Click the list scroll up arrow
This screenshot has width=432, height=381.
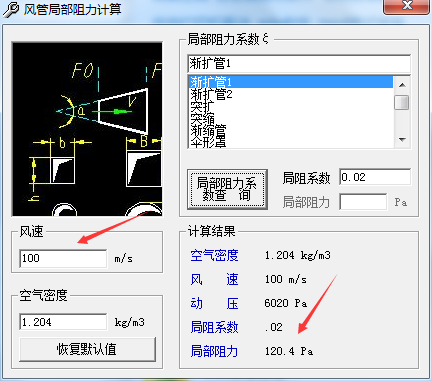point(402,85)
